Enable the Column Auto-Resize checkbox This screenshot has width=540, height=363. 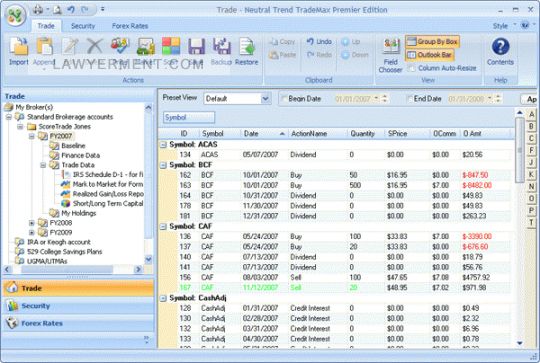click(x=411, y=68)
